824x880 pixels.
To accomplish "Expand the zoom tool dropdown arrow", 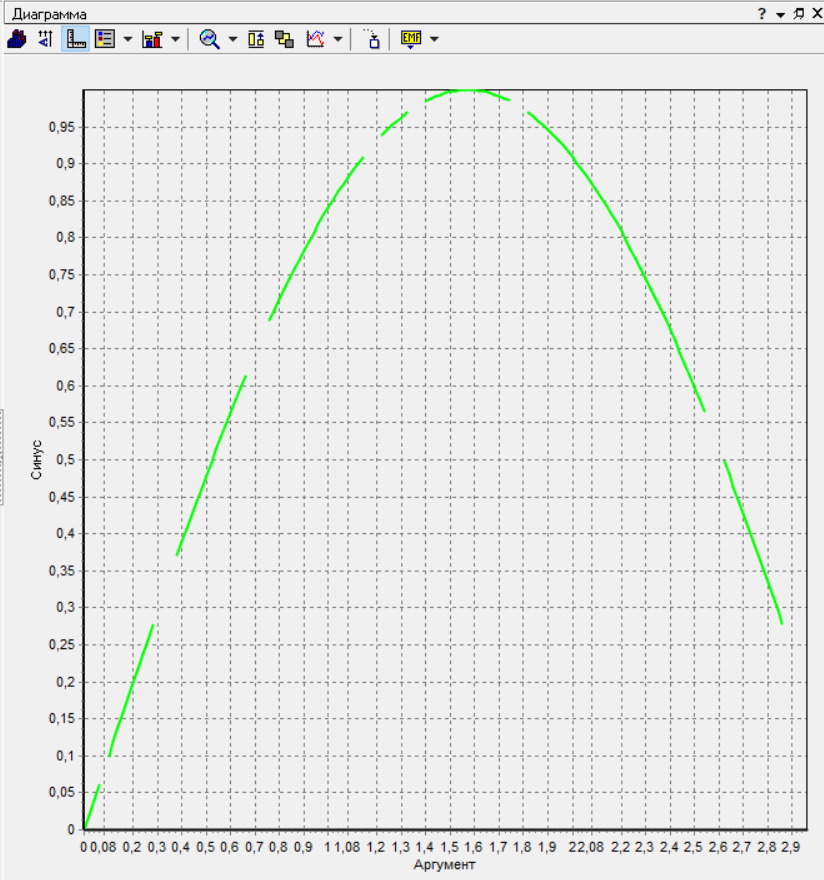I will point(232,39).
